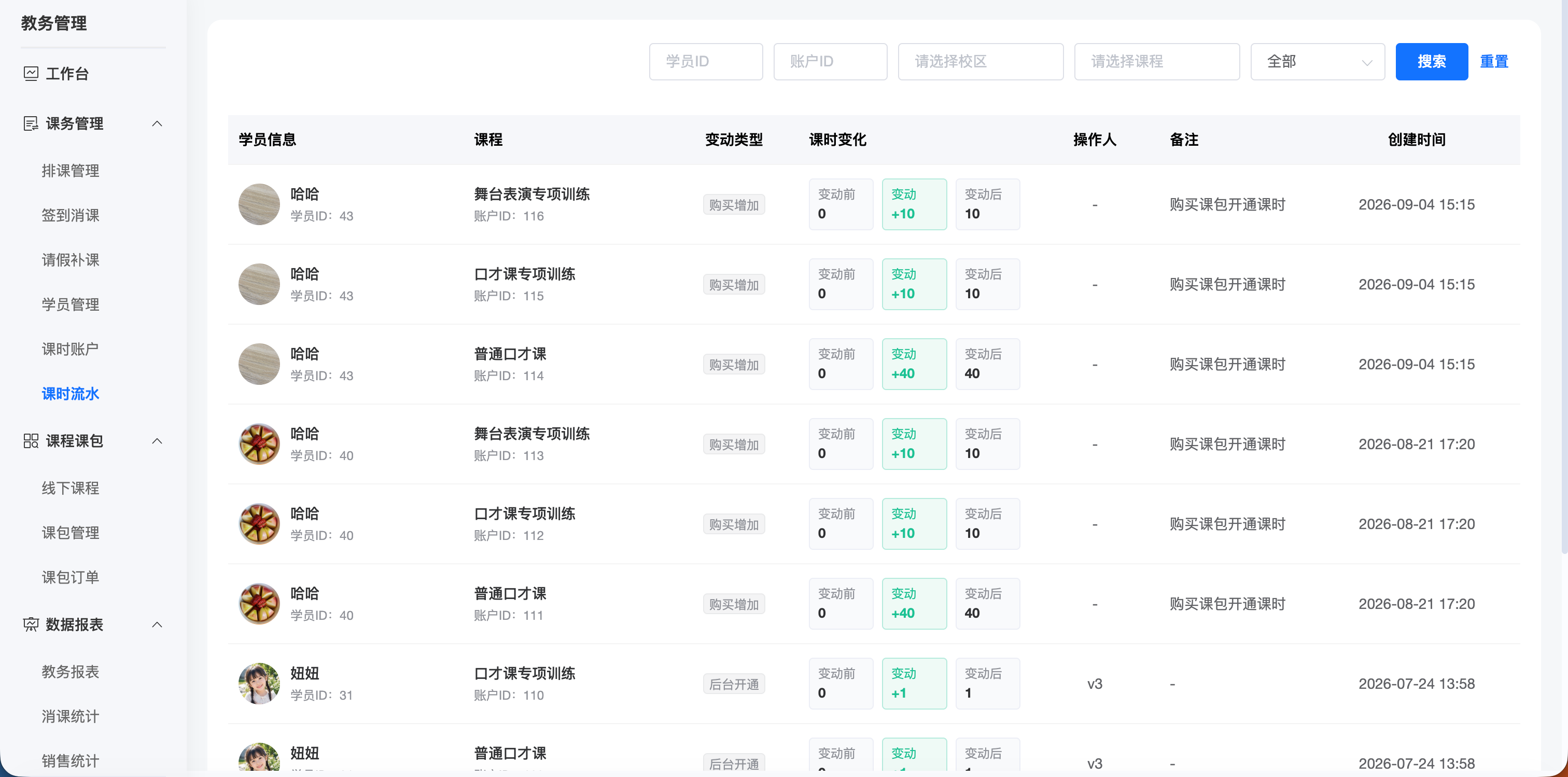1568x777 pixels.
Task: Click 舞台表演专项训练 in account 113 row
Action: [x=531, y=434]
